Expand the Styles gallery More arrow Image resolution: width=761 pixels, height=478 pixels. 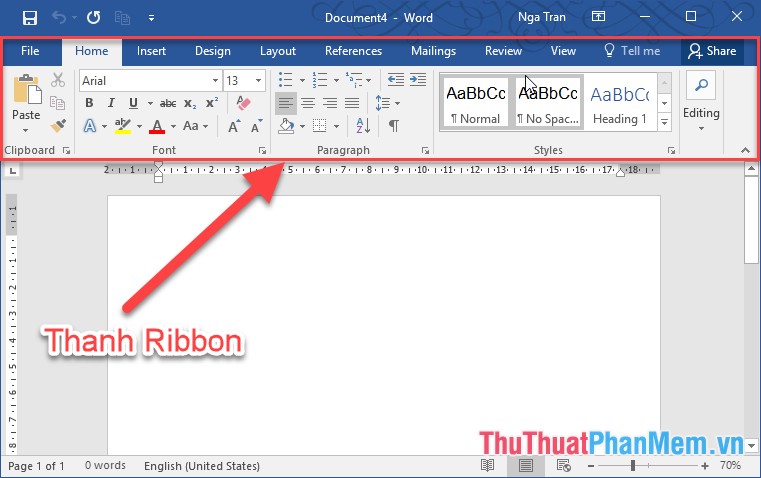(664, 122)
